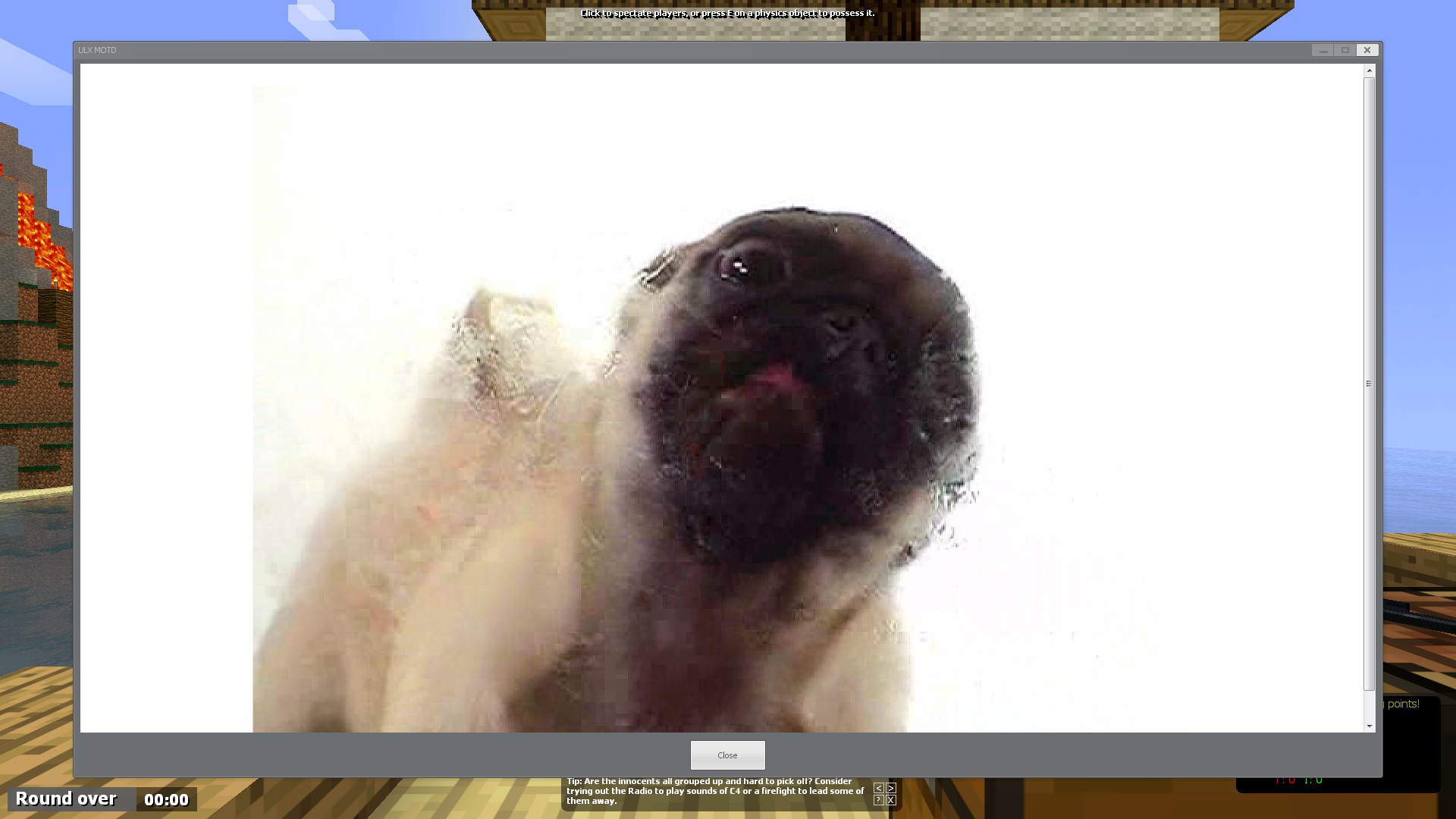
Task: Click the question mark tip help icon
Action: pyautogui.click(x=878, y=800)
